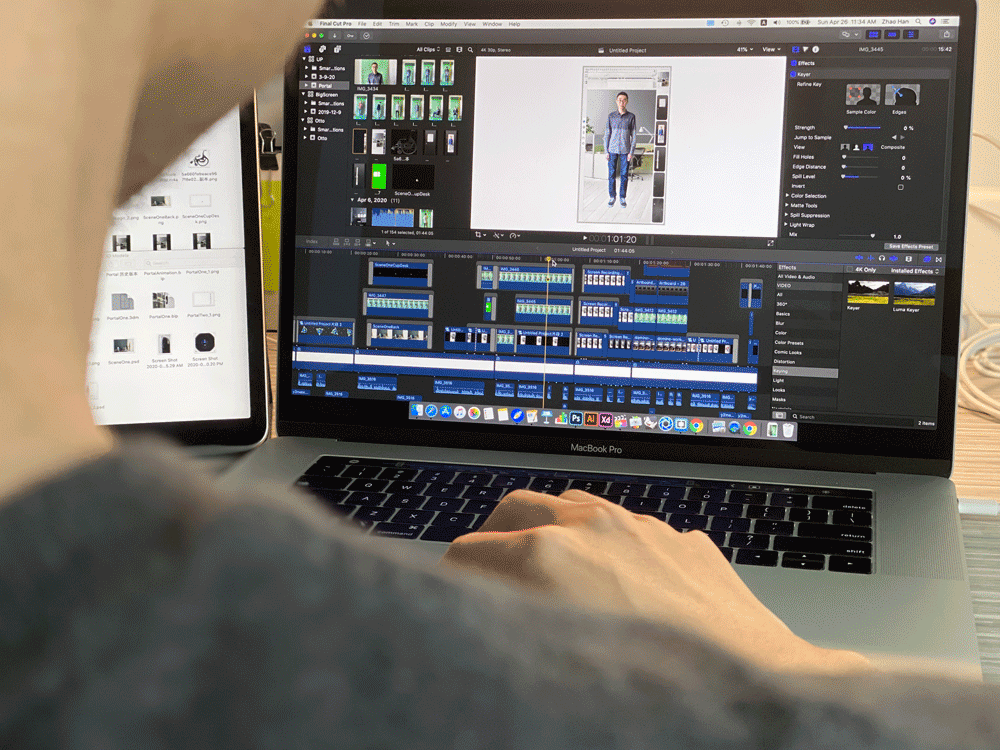Adjust the Mix slider

[857, 236]
